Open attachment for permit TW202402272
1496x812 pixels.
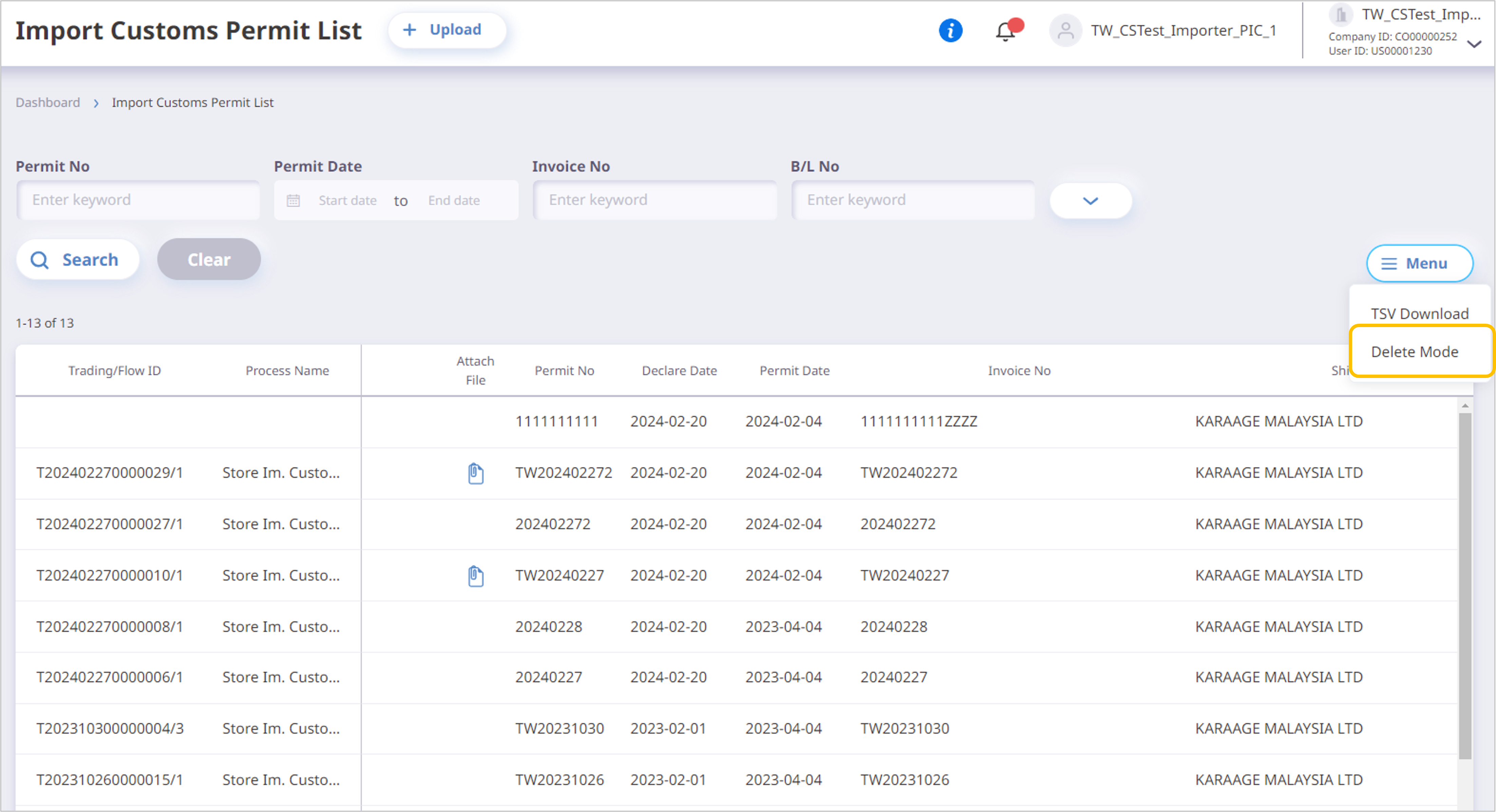coord(476,473)
